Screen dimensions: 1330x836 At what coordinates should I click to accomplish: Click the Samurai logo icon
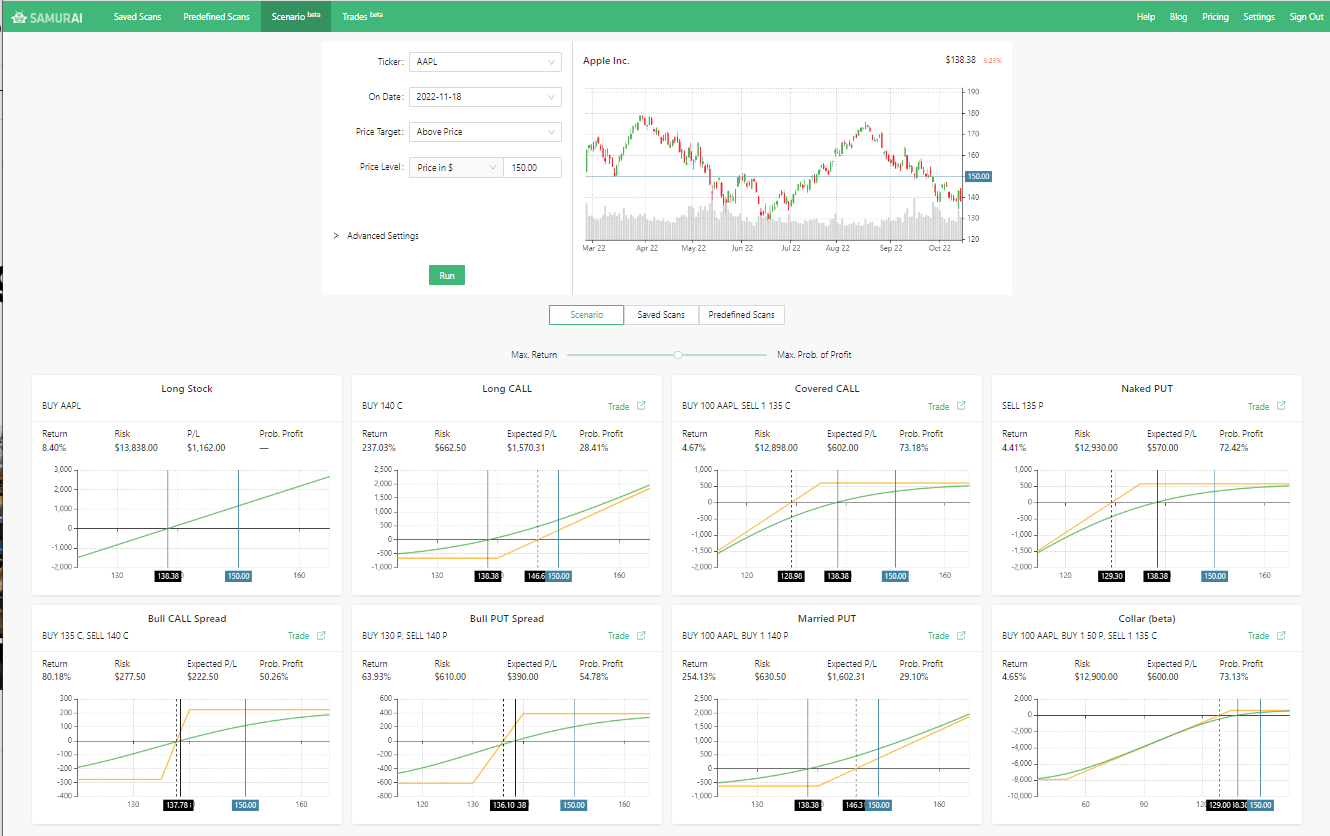click(x=19, y=17)
